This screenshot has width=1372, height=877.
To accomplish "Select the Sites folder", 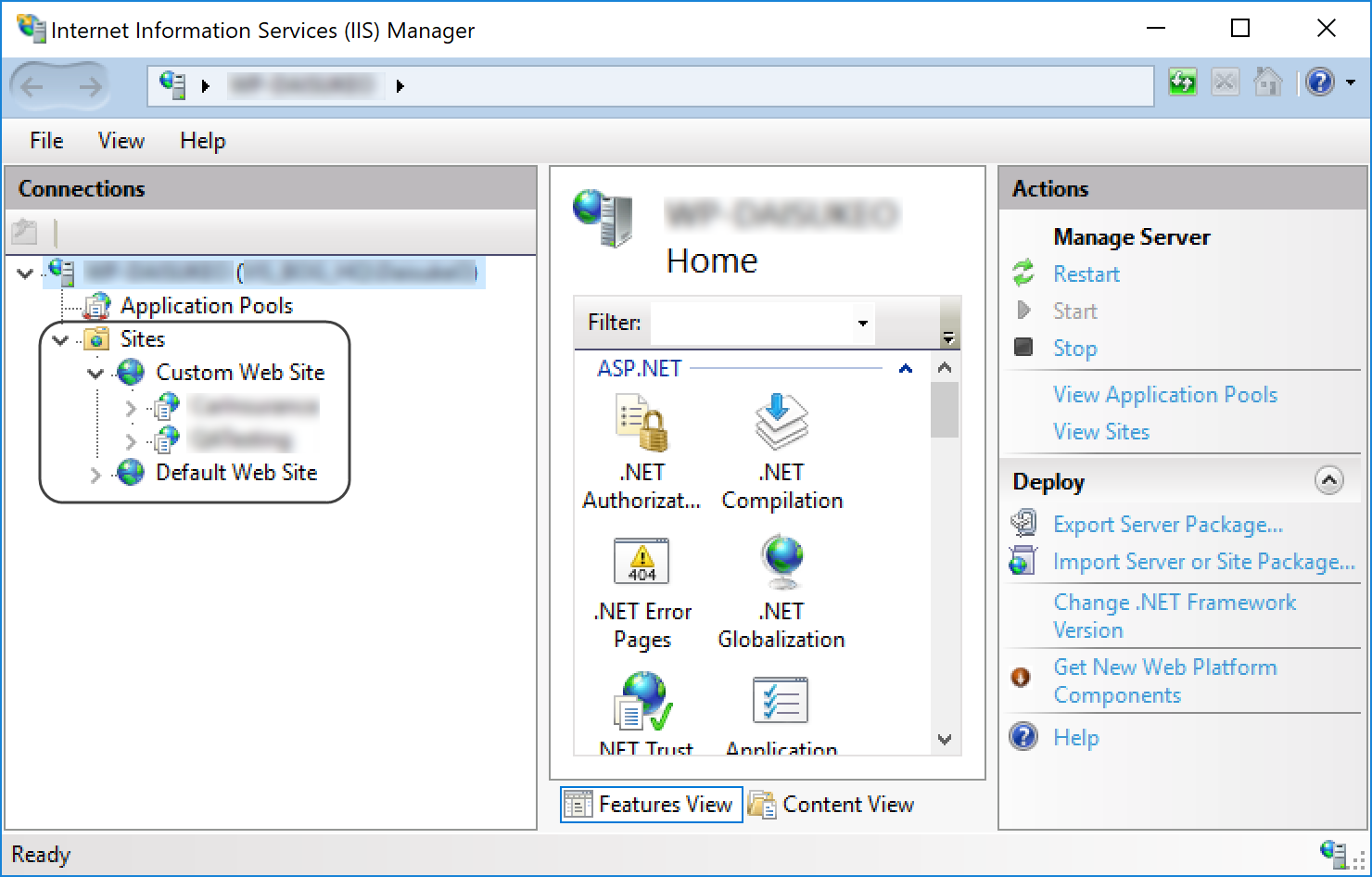I will point(143,339).
